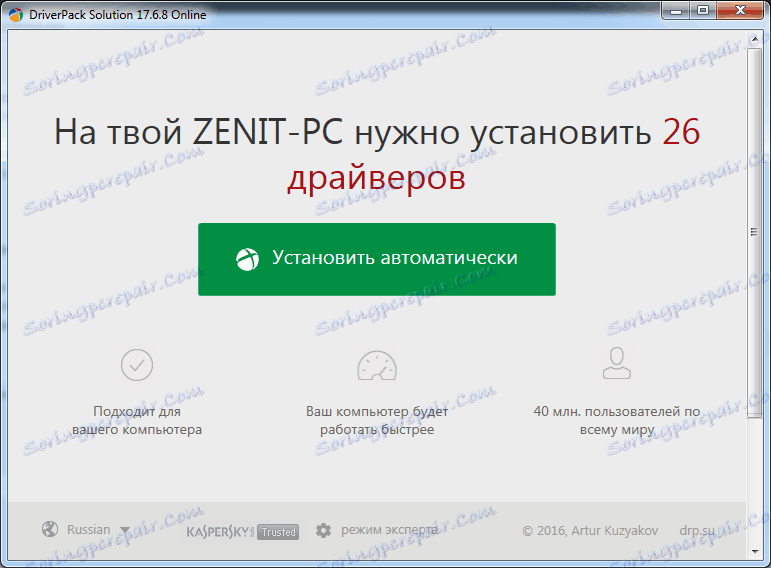Close the DriverPack Solution window
The image size is (771, 568).
740,10
